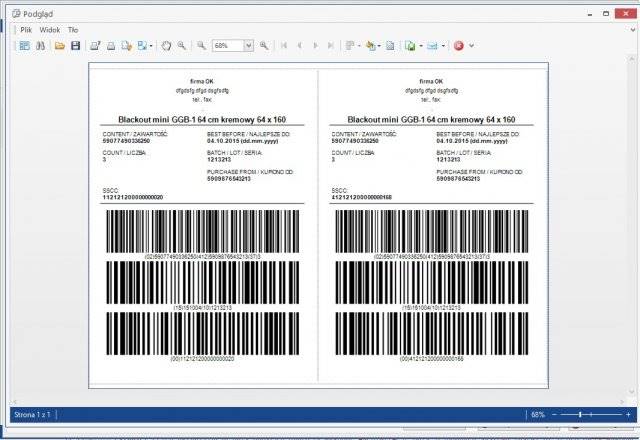Click the multiple pages layout icon
640x440 pixels.
point(350,46)
